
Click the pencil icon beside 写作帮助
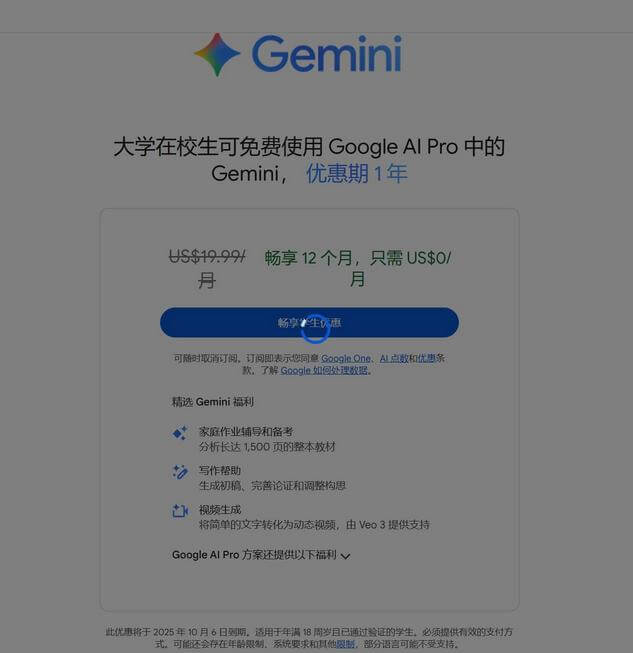[x=180, y=472]
